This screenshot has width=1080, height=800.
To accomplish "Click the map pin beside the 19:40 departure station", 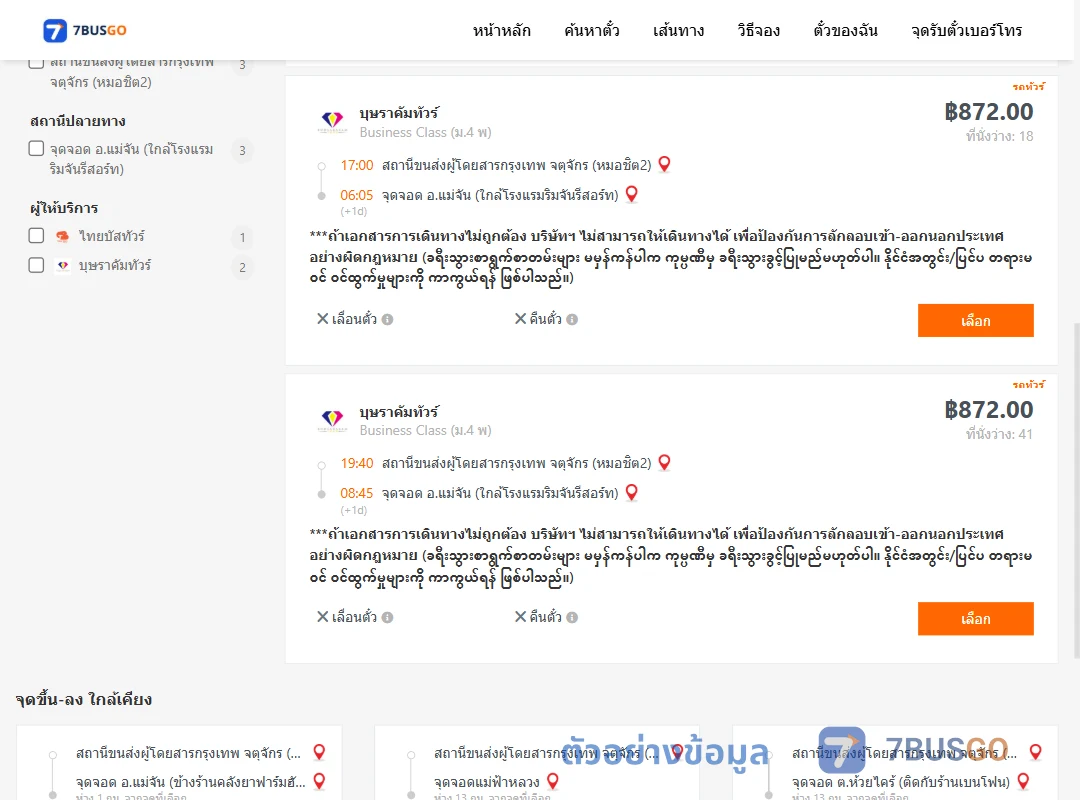I will click(x=665, y=462).
